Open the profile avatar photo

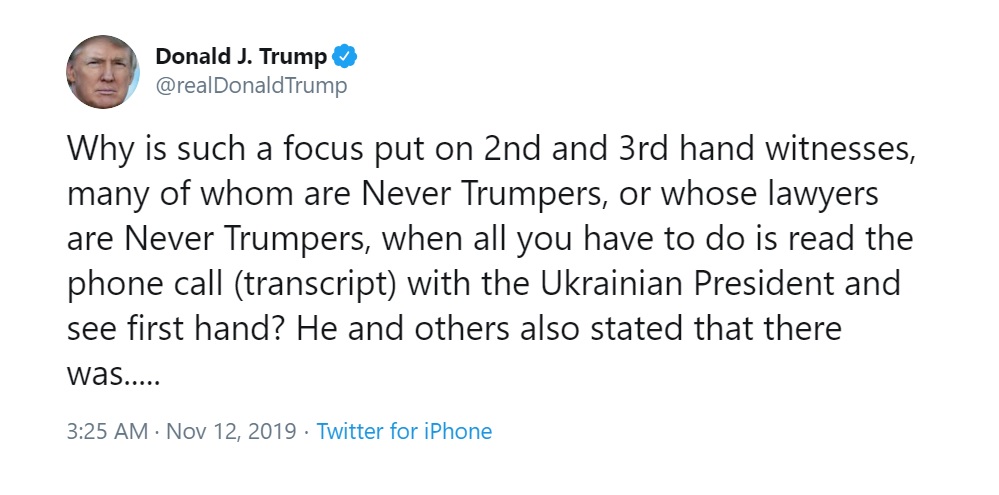point(103,72)
